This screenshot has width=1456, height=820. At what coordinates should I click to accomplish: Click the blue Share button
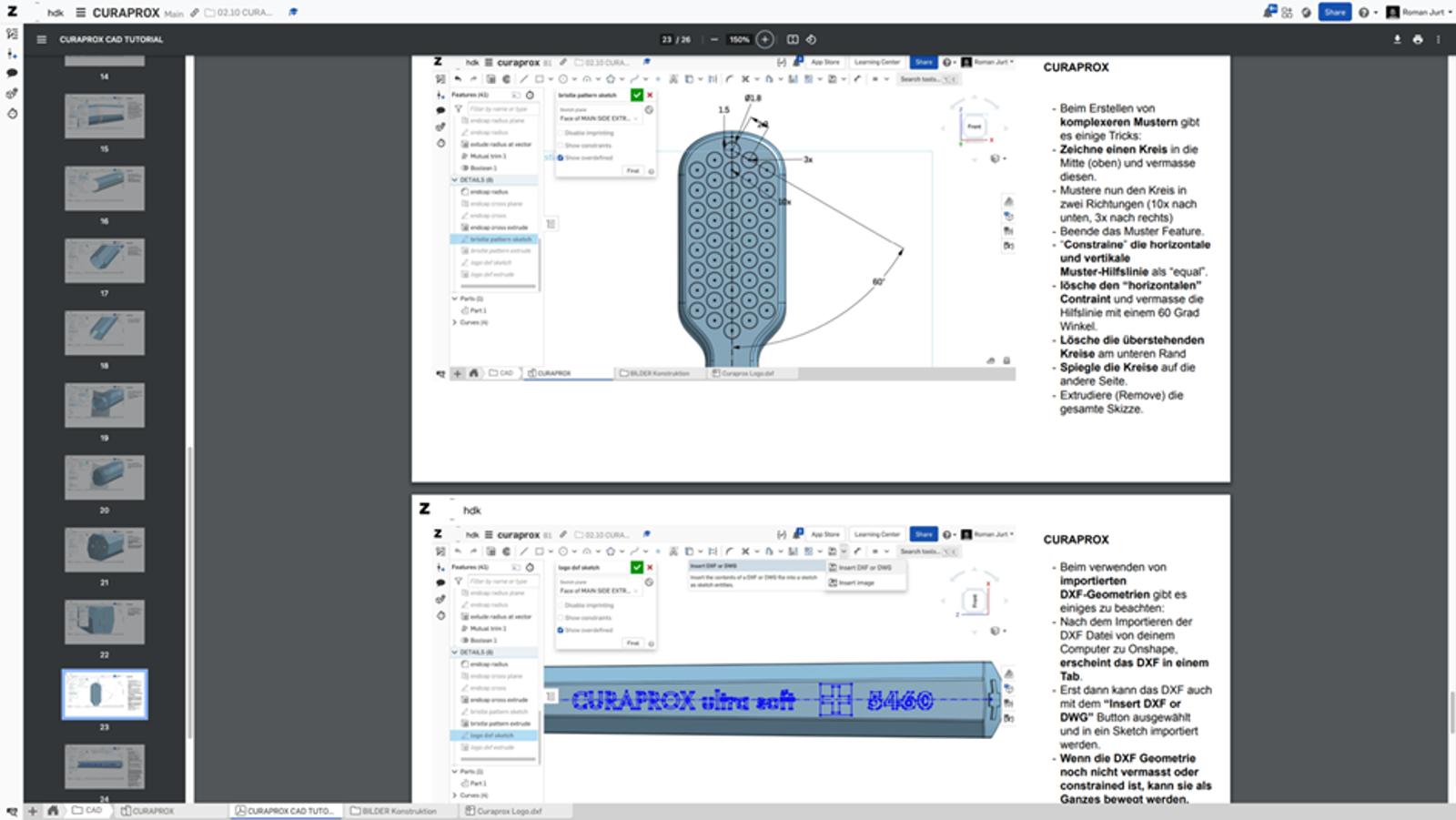[x=1334, y=12]
